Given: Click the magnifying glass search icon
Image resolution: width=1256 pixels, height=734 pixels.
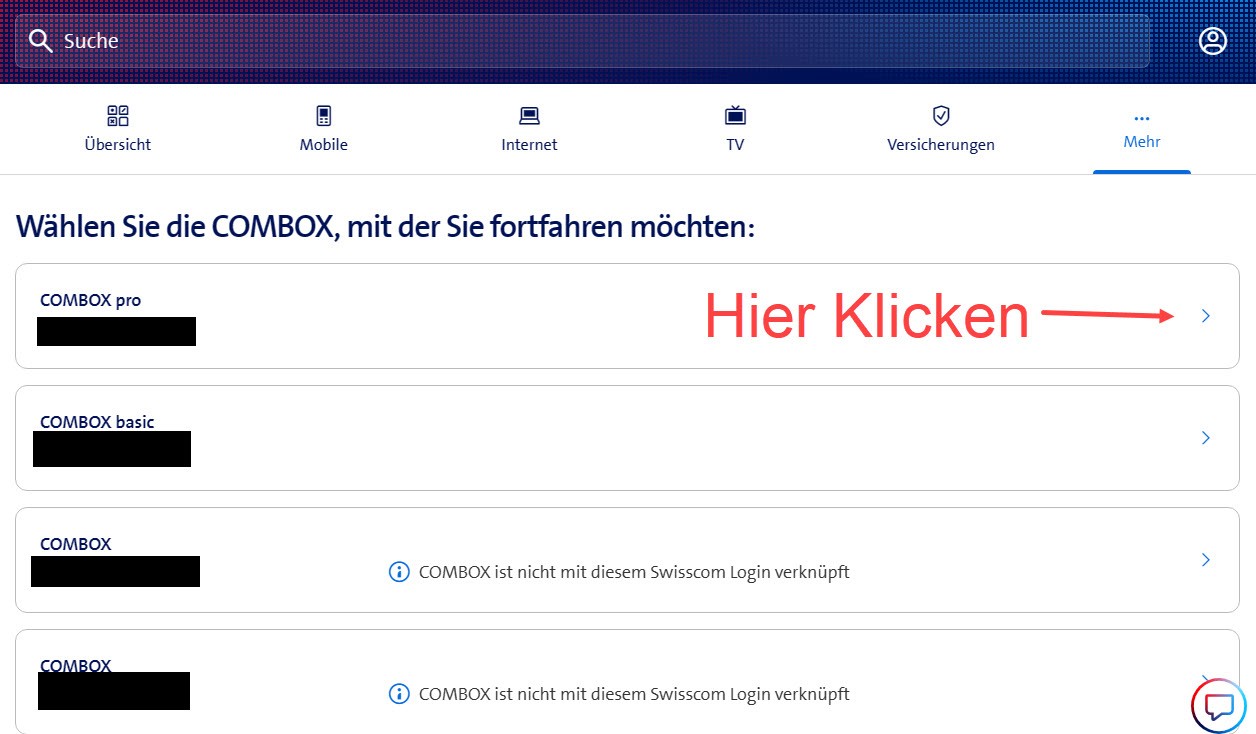Looking at the screenshot, I should (40, 41).
